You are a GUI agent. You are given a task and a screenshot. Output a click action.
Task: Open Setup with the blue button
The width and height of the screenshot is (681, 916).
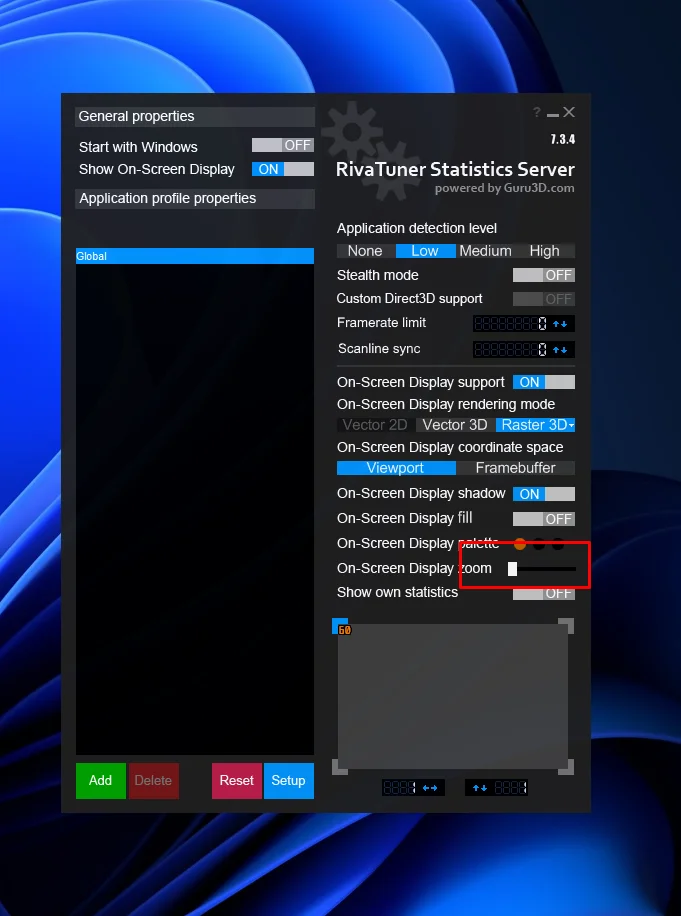[289, 780]
